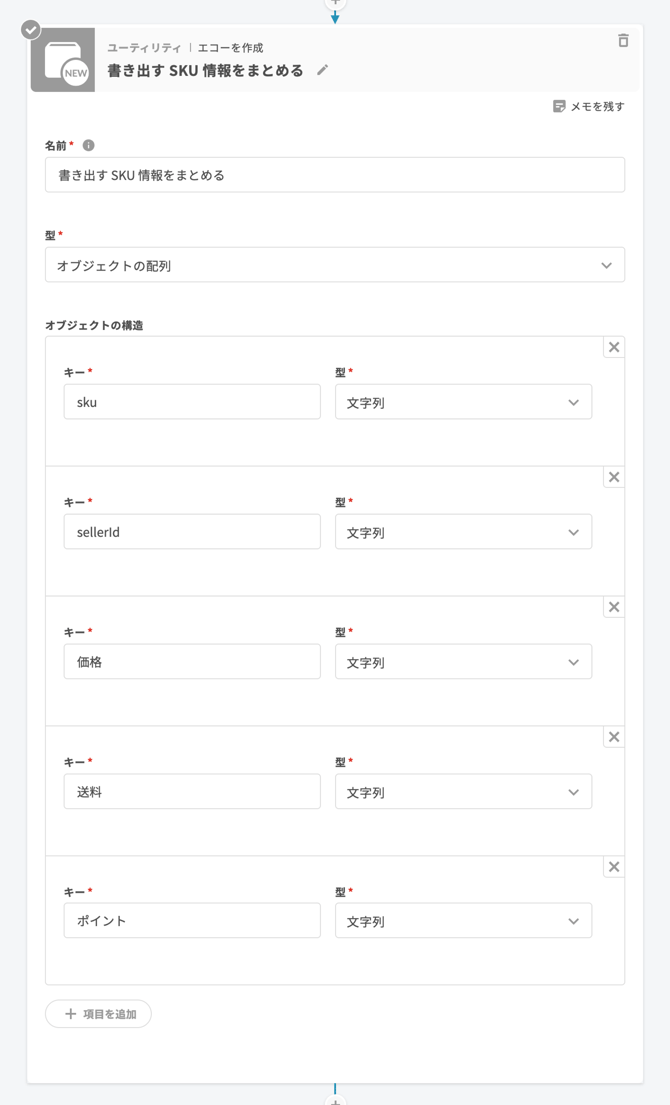Image resolution: width=670 pixels, height=1105 pixels.
Task: Remove the sellerId key row with its X
Action: [614, 477]
